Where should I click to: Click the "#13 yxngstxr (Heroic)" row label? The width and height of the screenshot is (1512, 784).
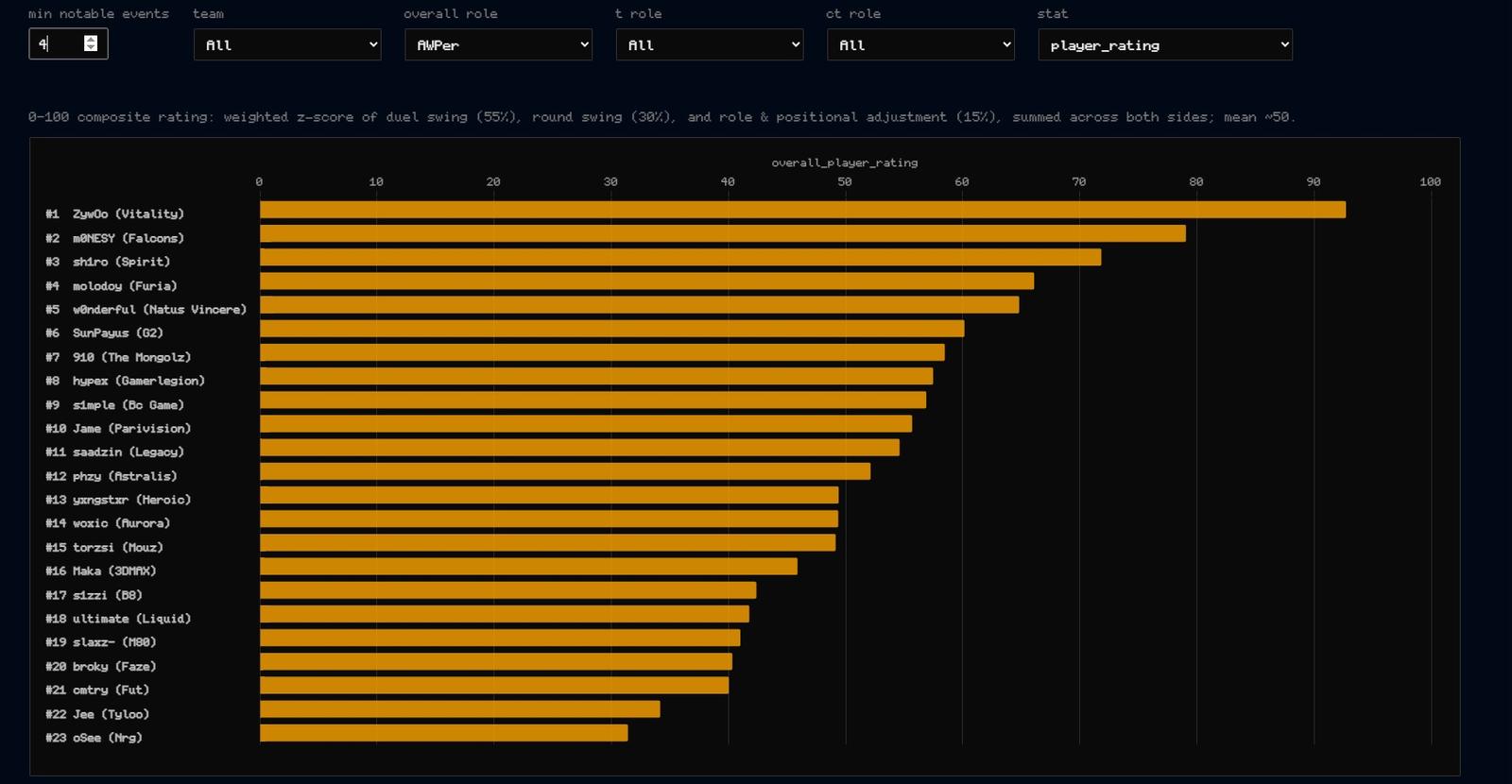[118, 500]
